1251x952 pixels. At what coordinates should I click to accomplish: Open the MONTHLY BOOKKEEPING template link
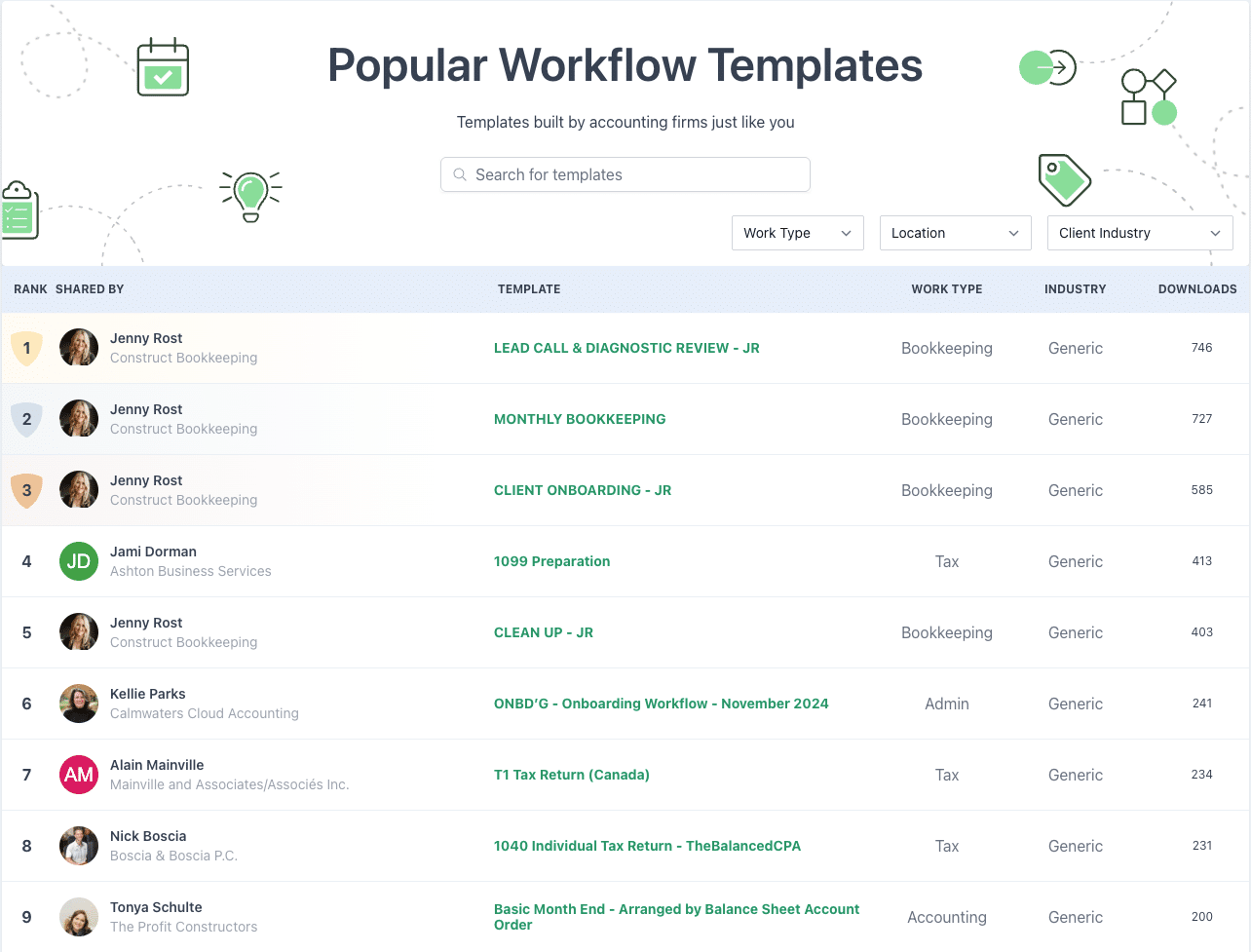tap(579, 419)
